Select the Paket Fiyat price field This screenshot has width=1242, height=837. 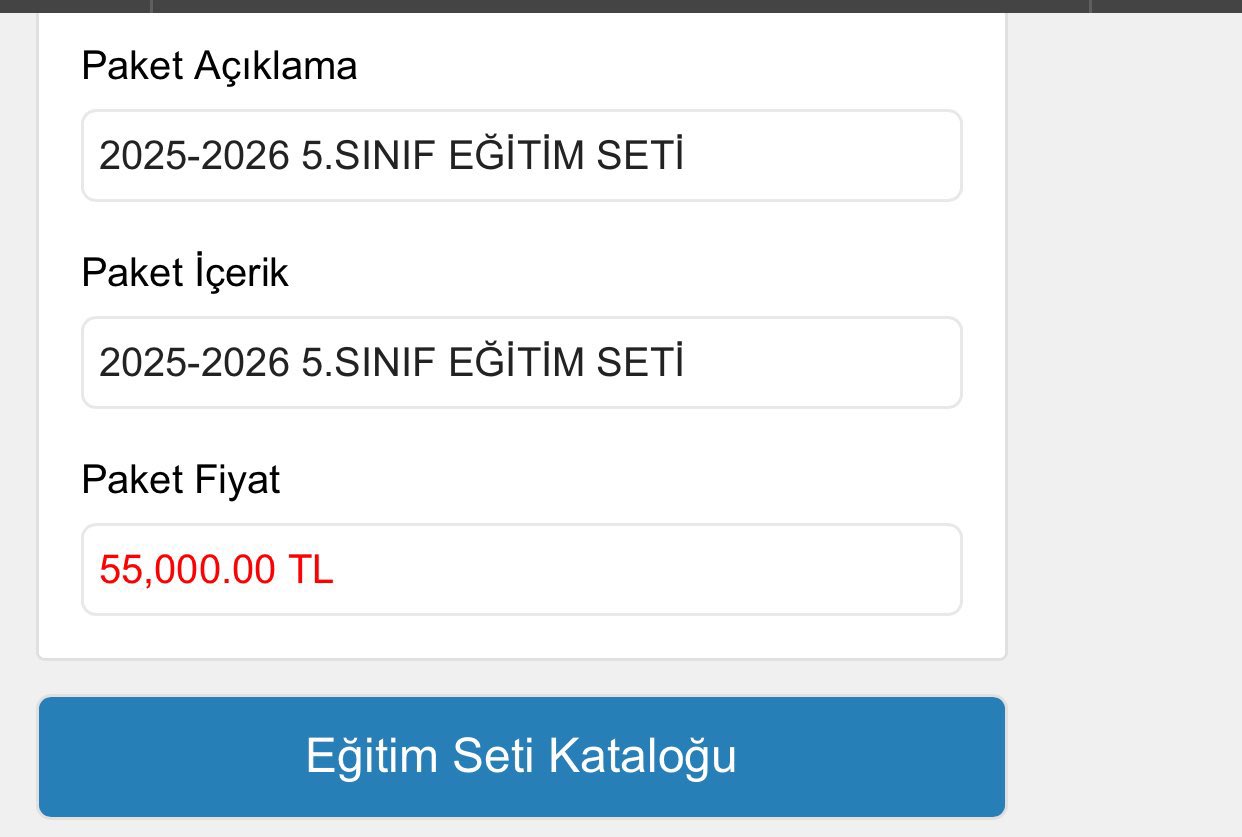coord(521,570)
